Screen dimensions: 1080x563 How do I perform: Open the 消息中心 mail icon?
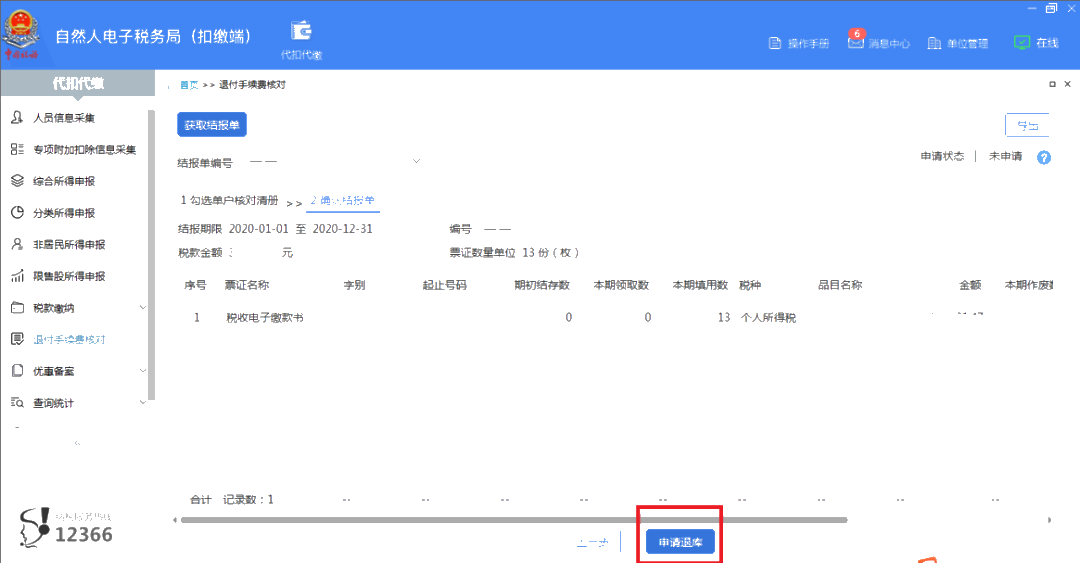pos(855,43)
